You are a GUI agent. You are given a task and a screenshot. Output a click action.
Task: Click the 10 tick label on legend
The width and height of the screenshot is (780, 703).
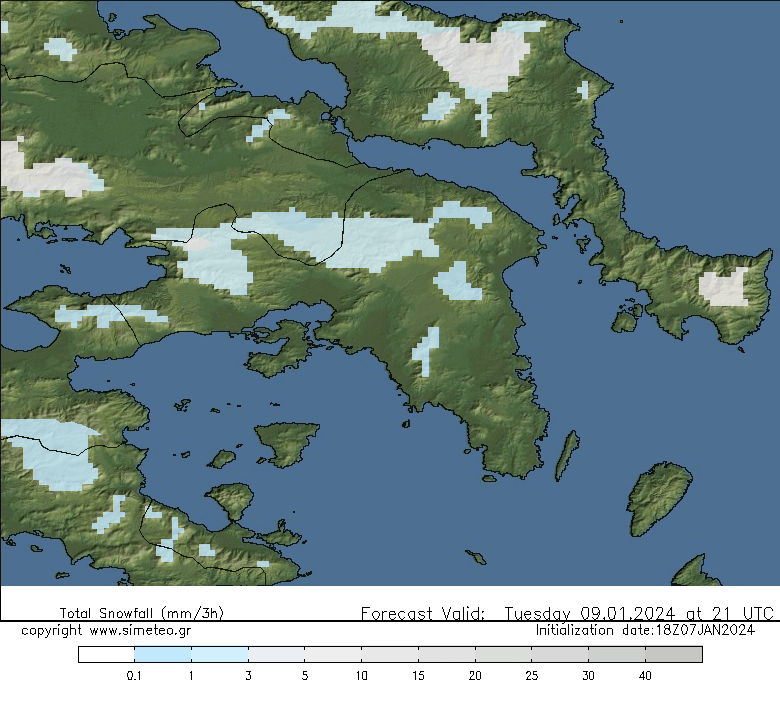point(361,676)
